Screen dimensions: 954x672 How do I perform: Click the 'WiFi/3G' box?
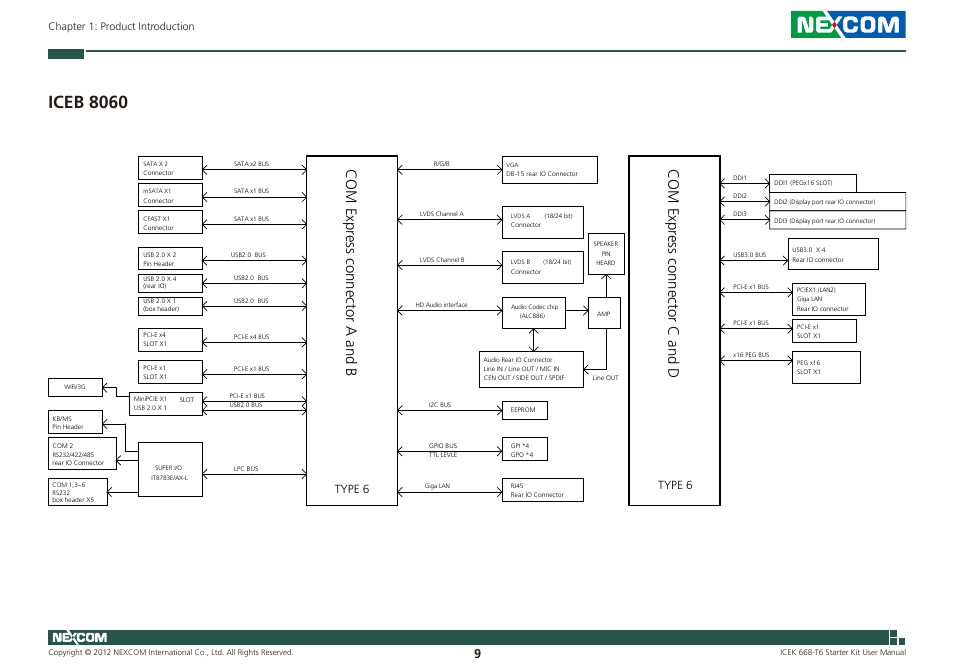tap(75, 387)
